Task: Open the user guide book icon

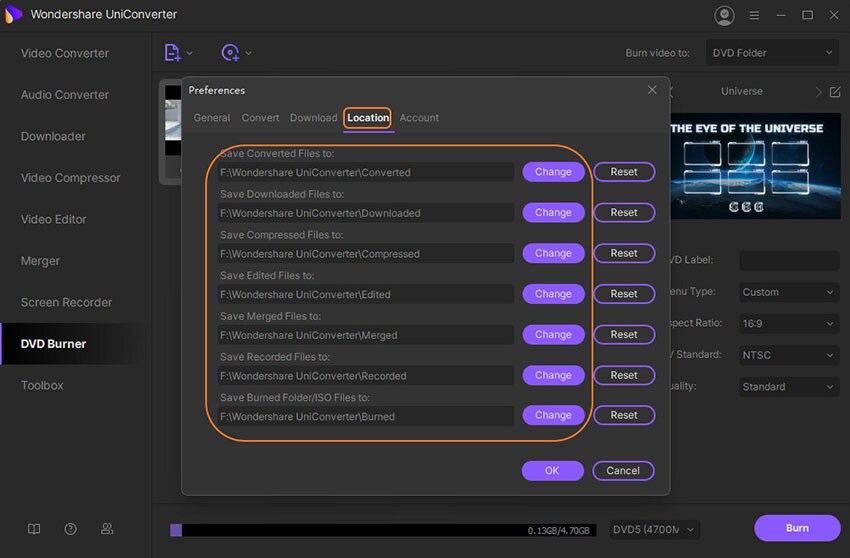Action: click(x=34, y=529)
